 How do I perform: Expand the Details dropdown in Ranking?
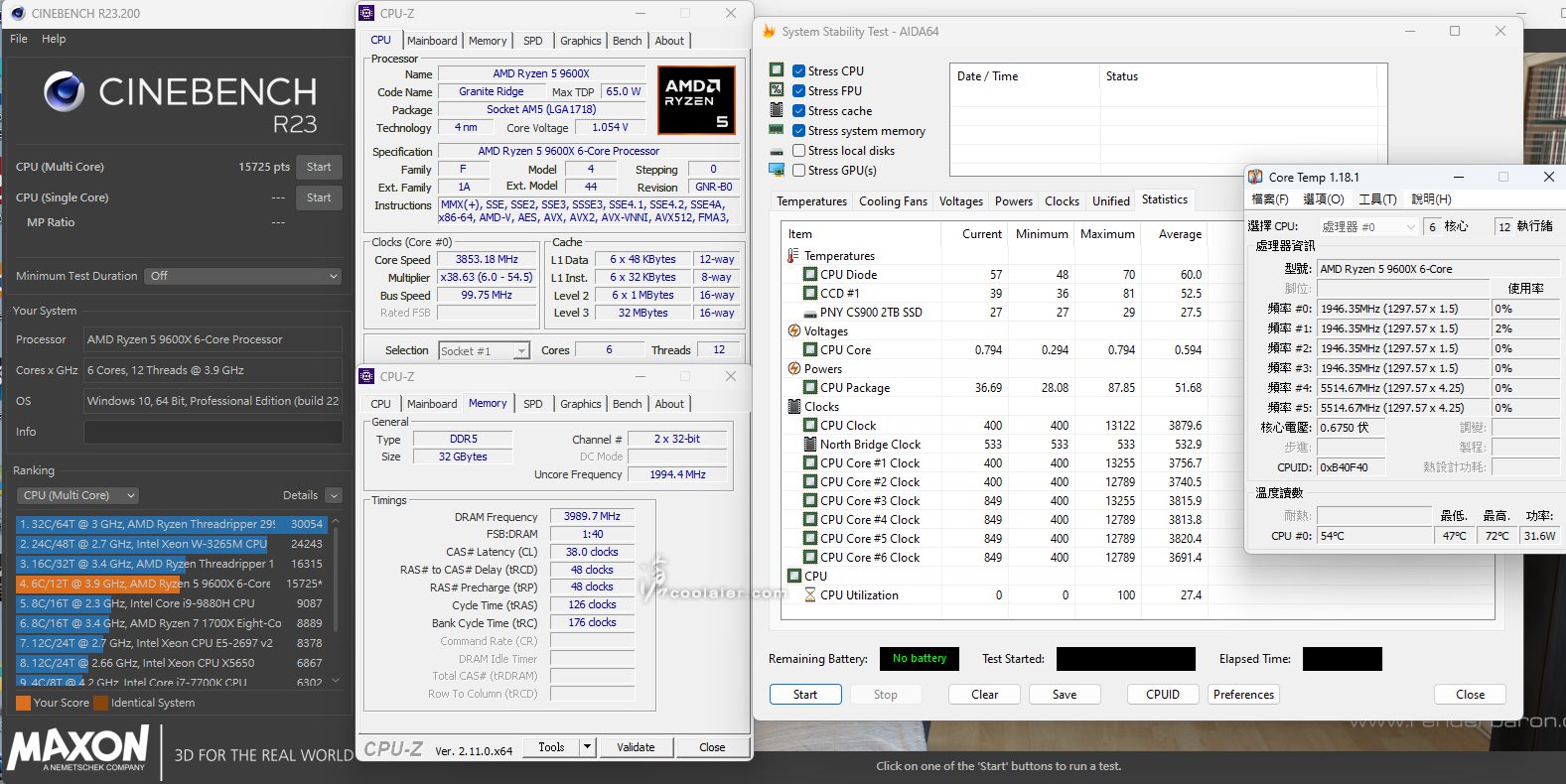(334, 495)
